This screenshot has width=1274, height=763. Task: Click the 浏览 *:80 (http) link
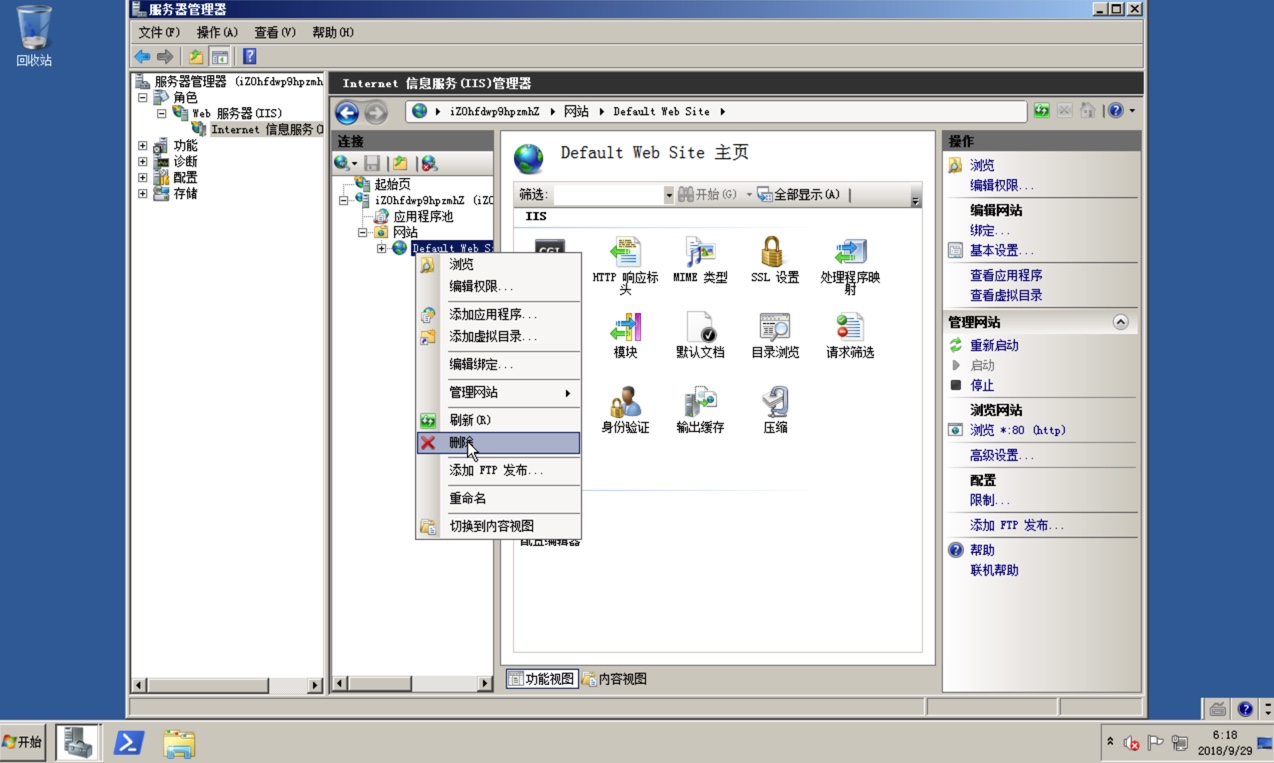click(x=1018, y=430)
